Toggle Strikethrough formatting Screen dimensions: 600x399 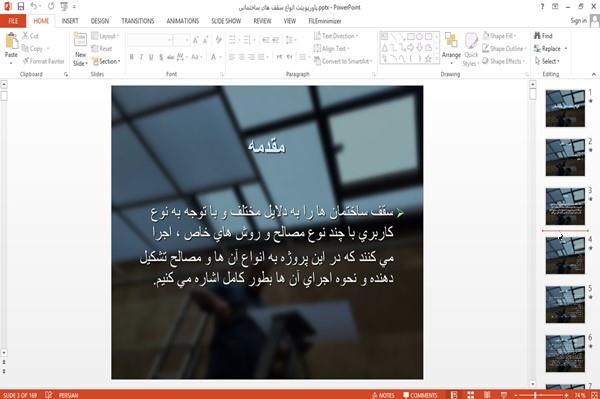click(x=170, y=57)
